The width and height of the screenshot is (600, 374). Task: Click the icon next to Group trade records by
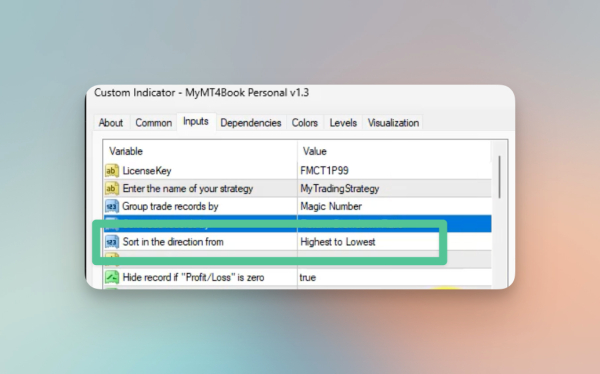(112, 206)
